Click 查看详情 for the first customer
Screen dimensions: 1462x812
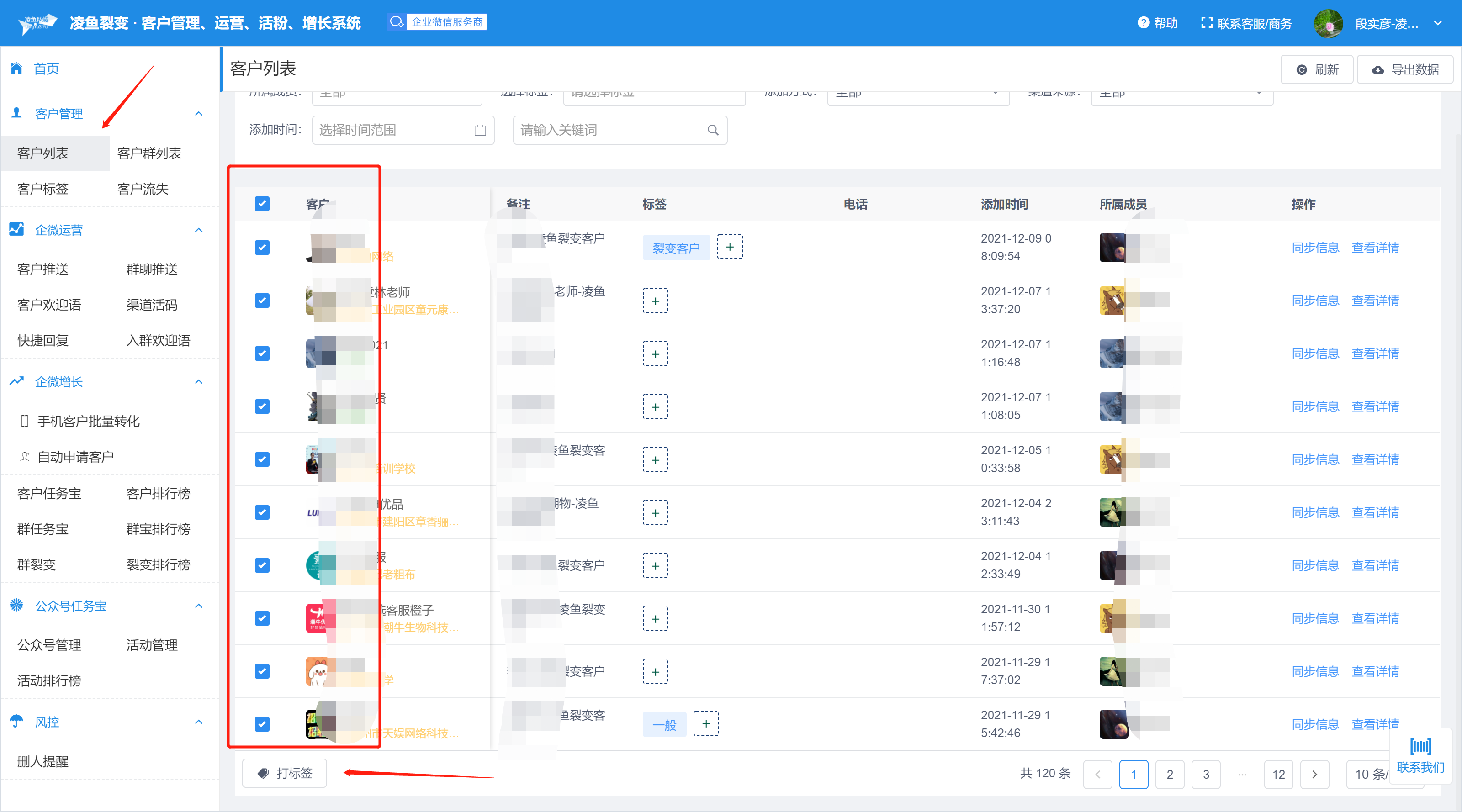[1375, 248]
